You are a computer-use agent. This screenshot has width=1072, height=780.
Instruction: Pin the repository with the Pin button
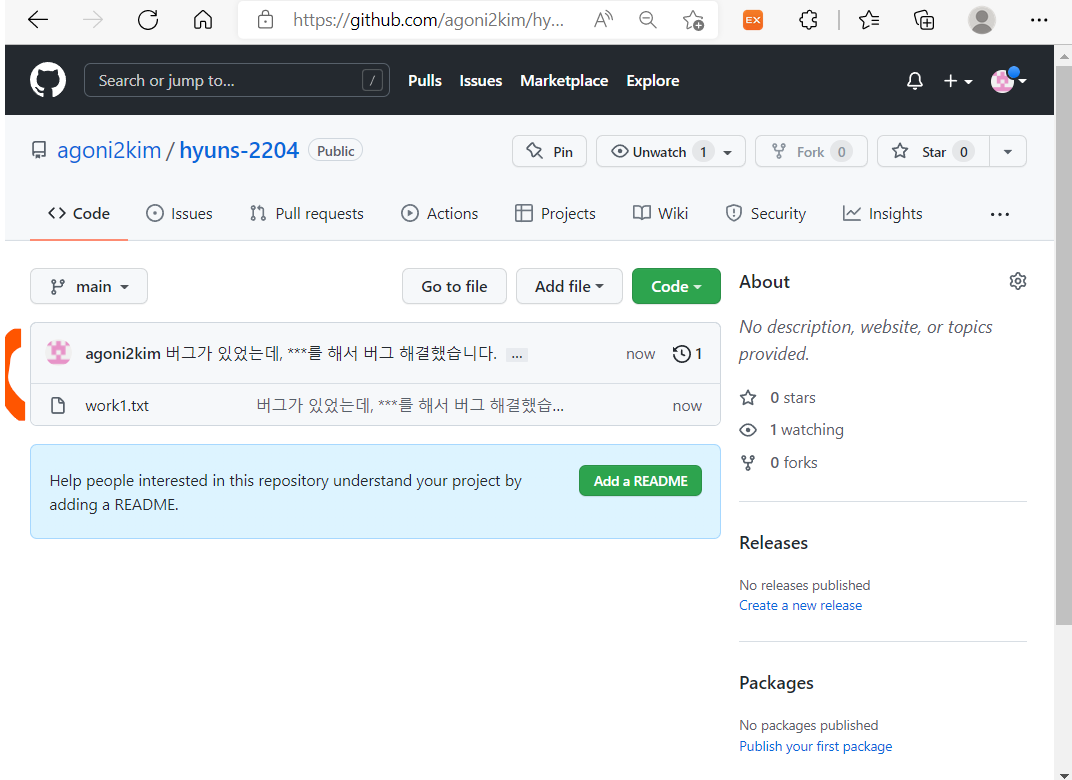549,151
